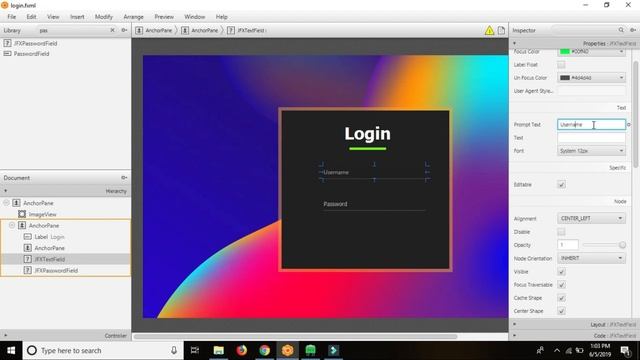The image size is (640, 360).
Task: Click the Password field on canvas
Action: 373,204
